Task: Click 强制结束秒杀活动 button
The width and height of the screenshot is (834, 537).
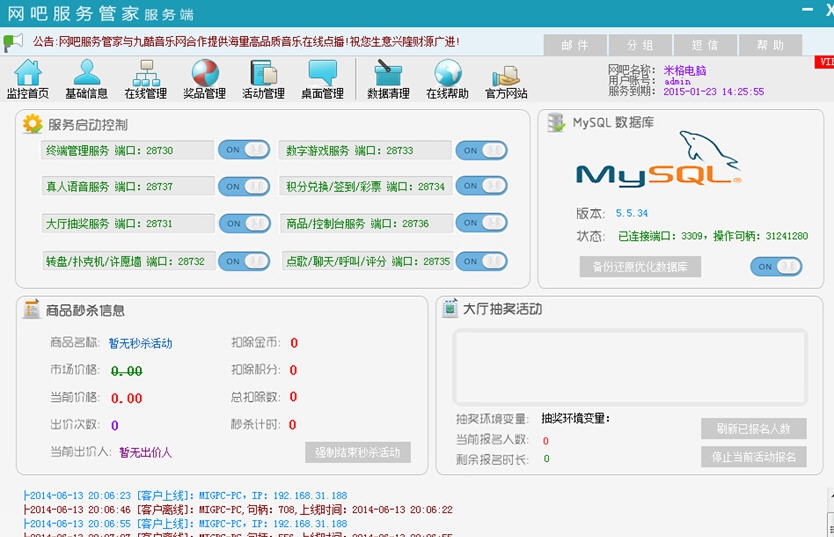Action: (358, 452)
